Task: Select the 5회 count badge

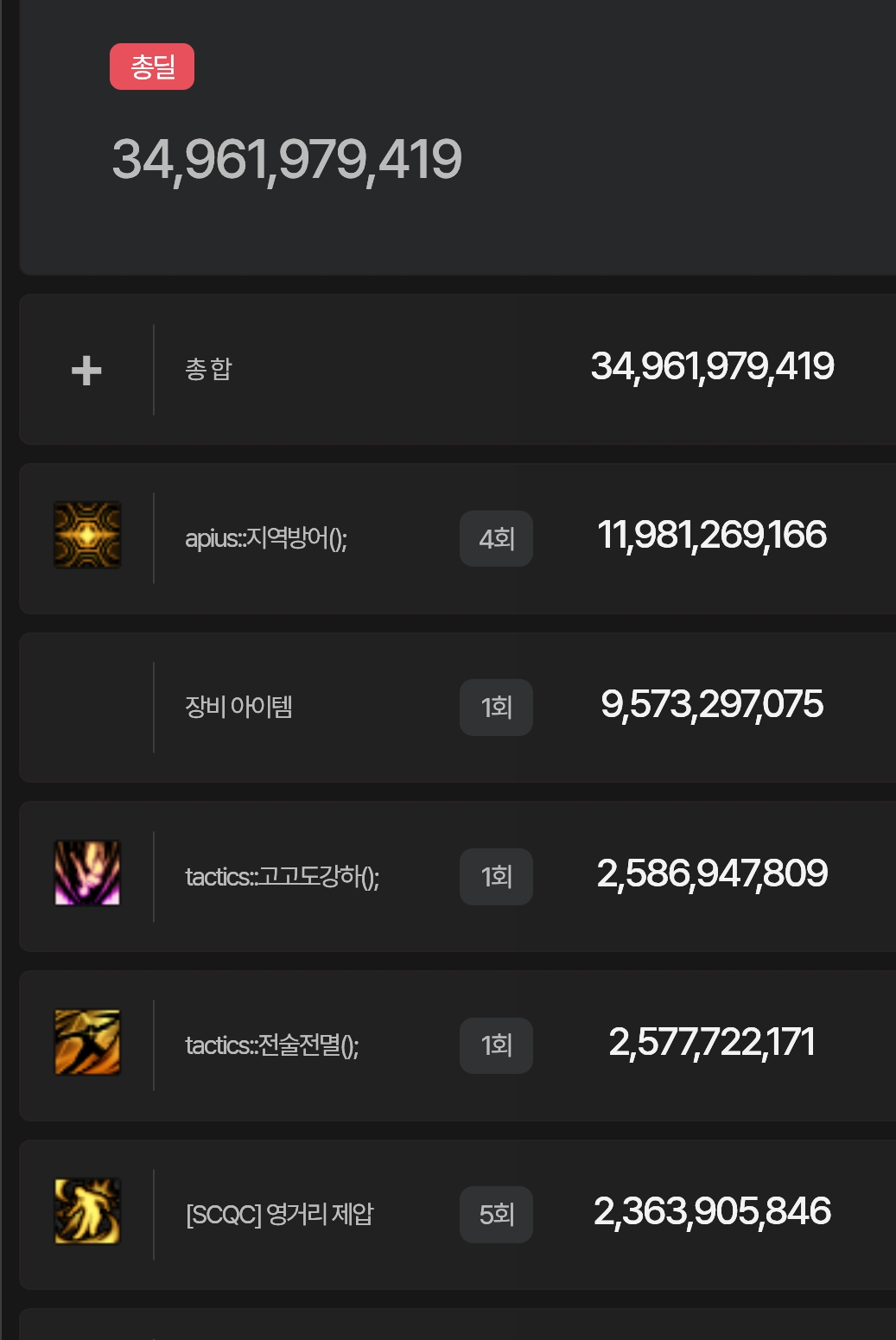Action: (496, 1215)
